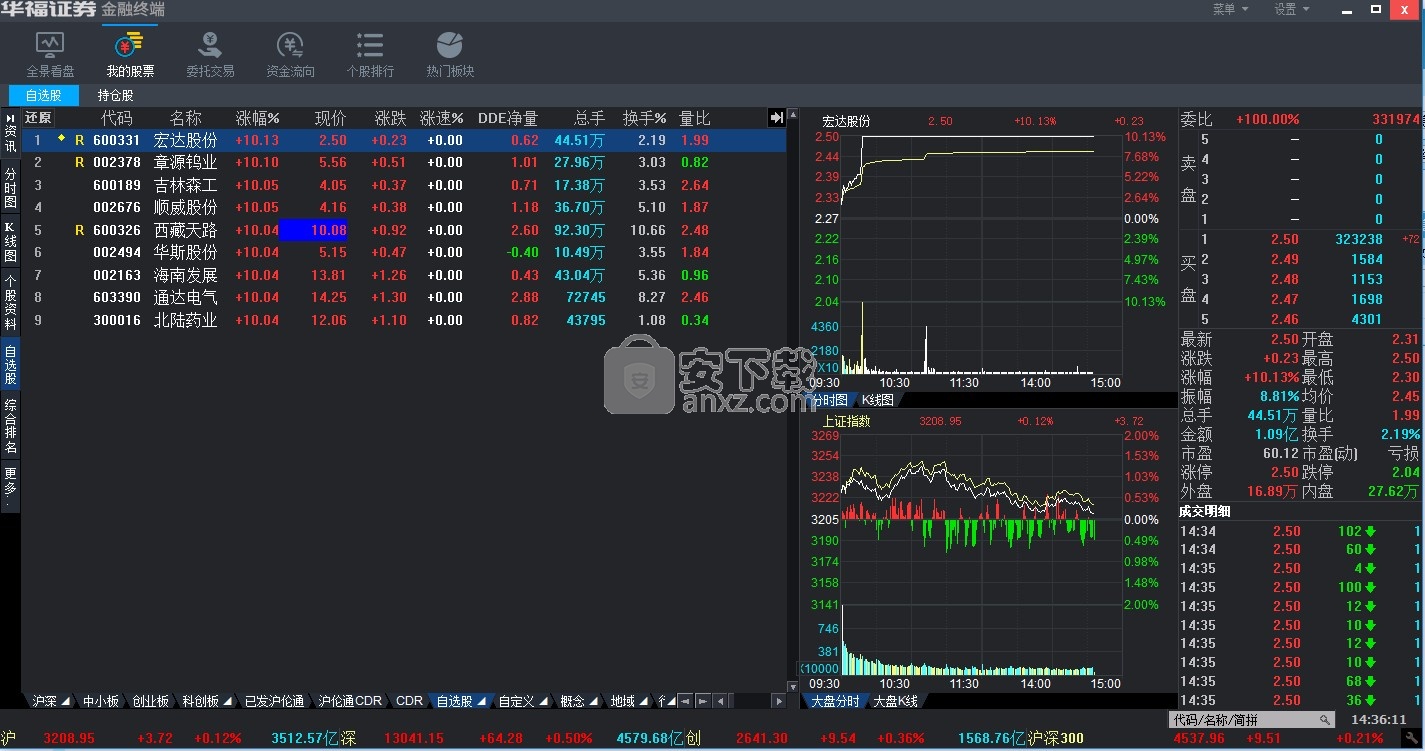Open the 资讯 sidebar tab
The image size is (1425, 751).
pyautogui.click(x=10, y=133)
